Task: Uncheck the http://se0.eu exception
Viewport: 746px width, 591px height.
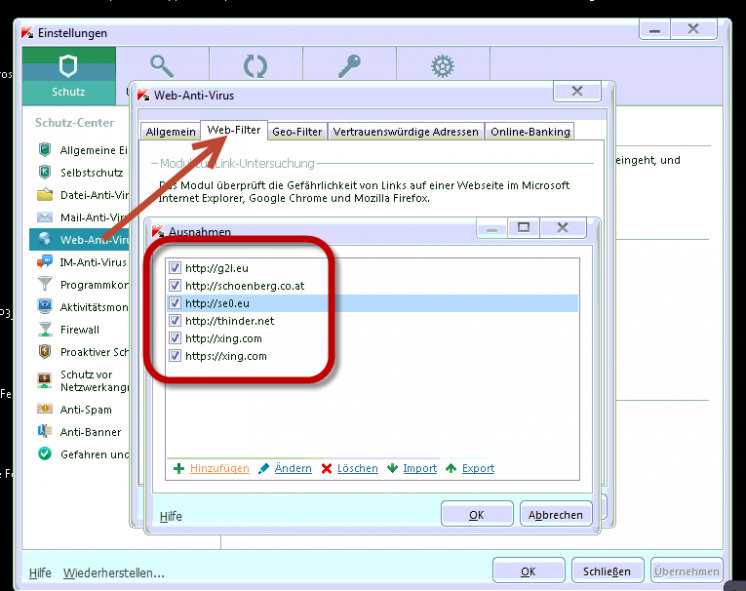Action: pos(175,303)
